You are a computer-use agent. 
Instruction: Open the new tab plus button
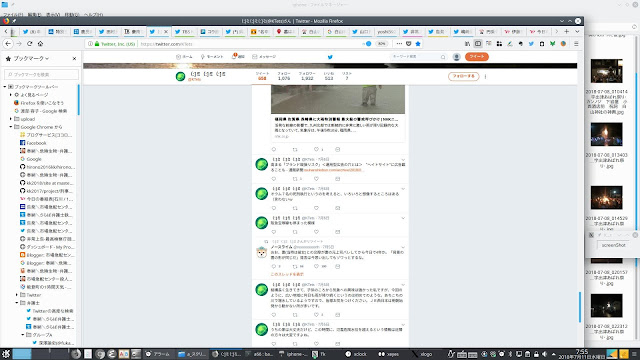[567, 31]
